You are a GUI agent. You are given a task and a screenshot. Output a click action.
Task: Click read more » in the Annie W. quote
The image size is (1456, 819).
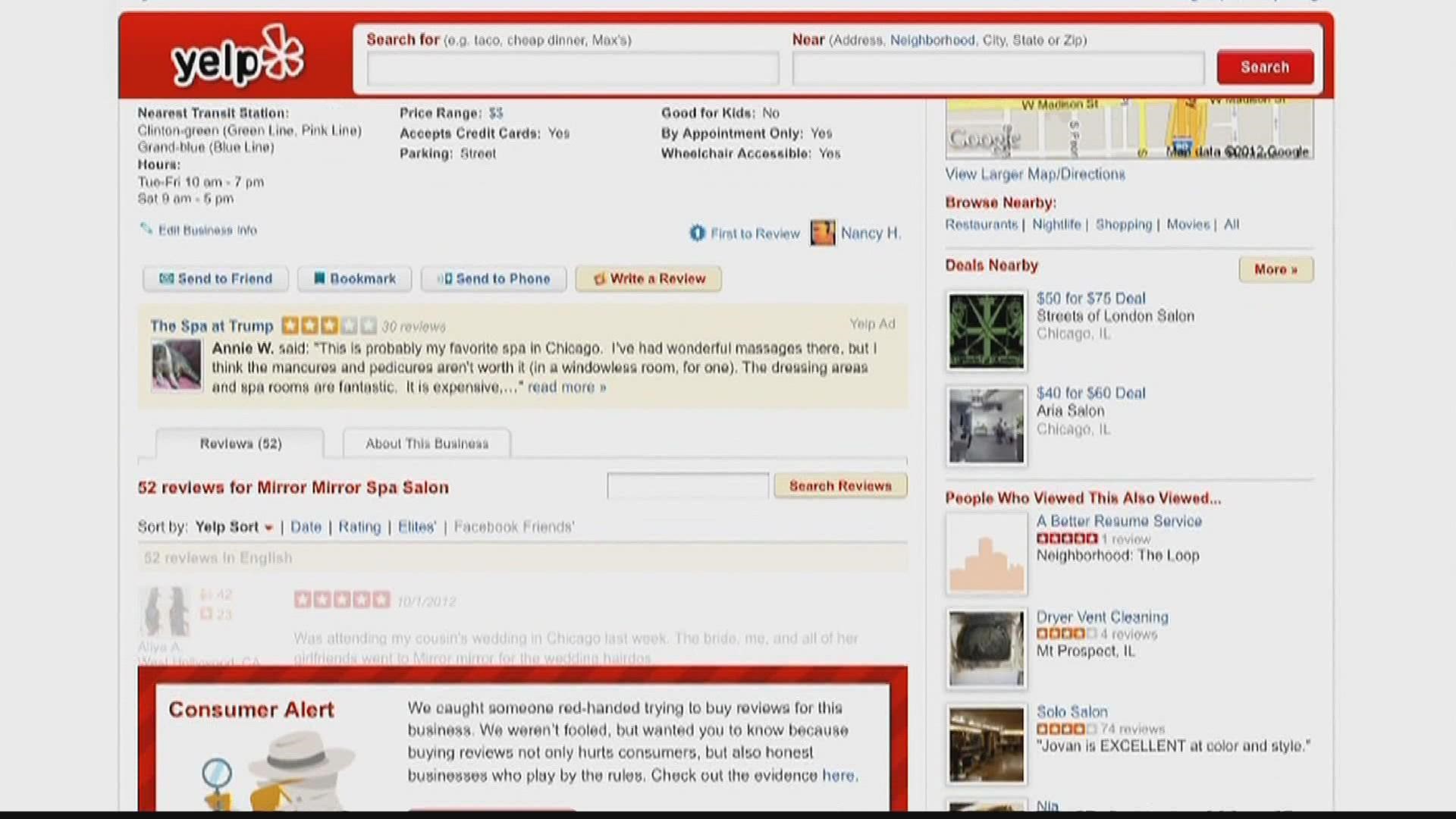click(x=566, y=388)
